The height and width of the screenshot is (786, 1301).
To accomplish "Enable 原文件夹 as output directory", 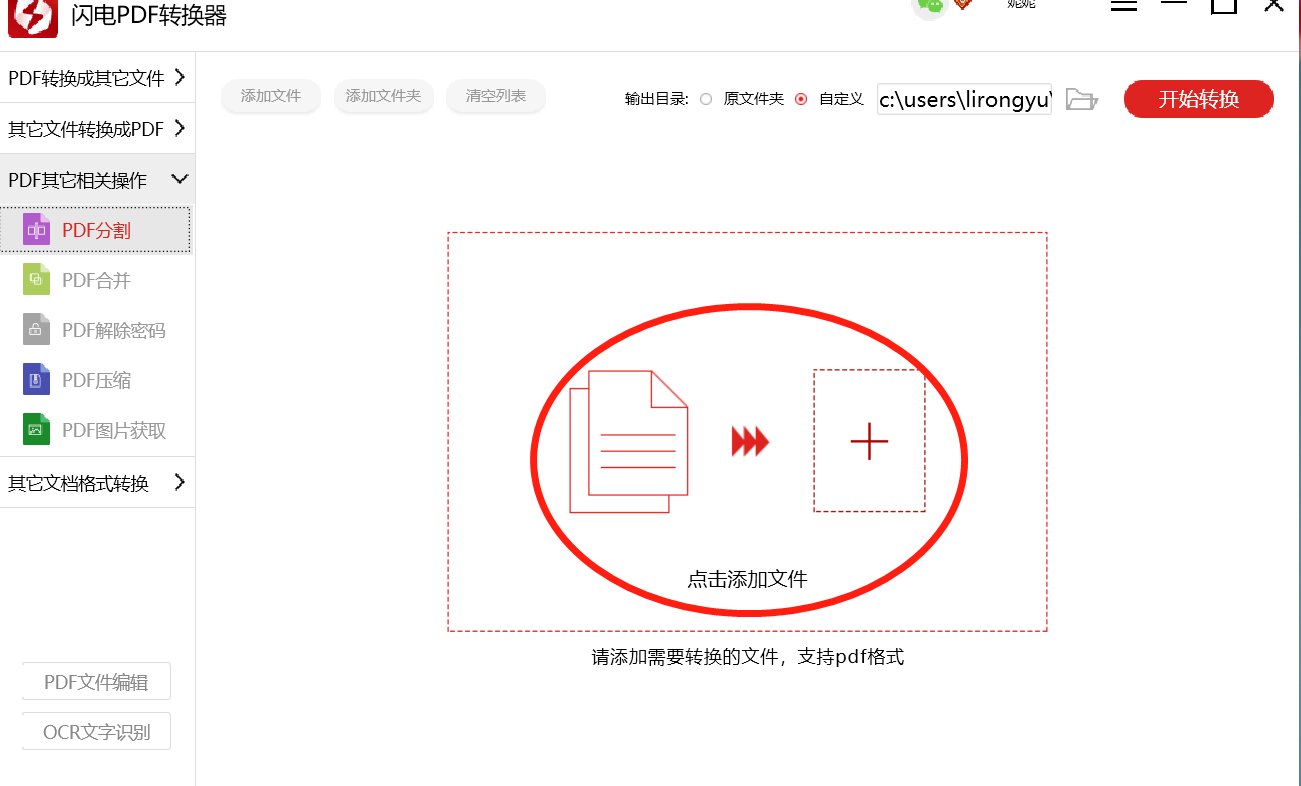I will 706,99.
